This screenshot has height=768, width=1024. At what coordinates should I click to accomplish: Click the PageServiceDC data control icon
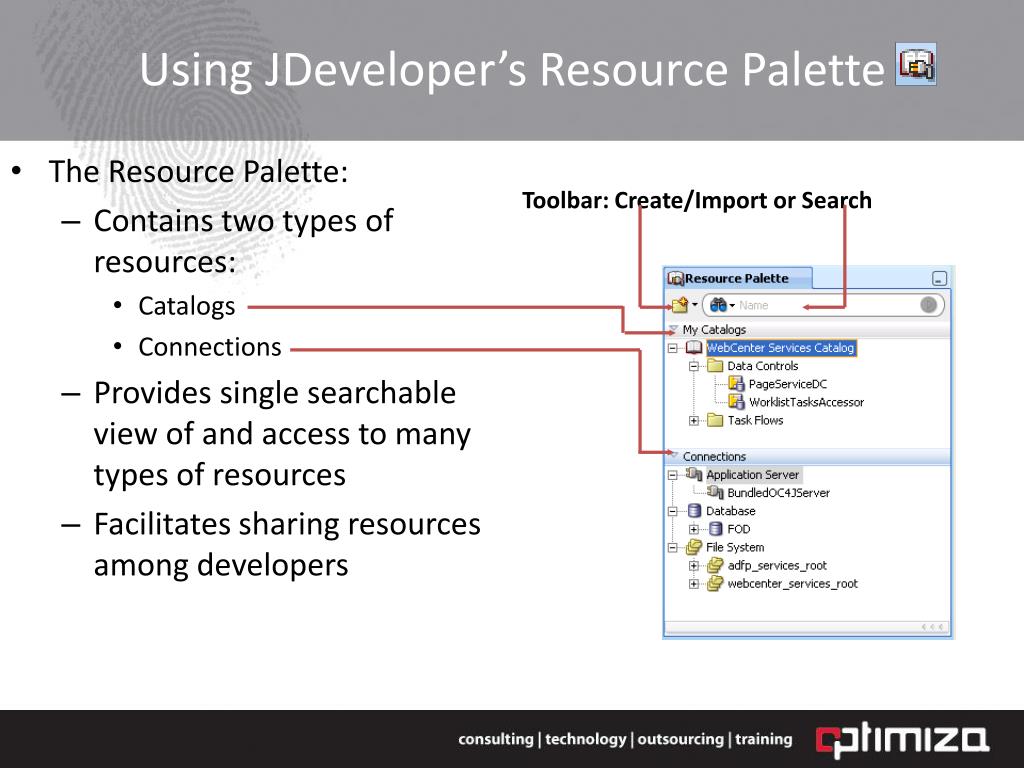tap(736, 384)
